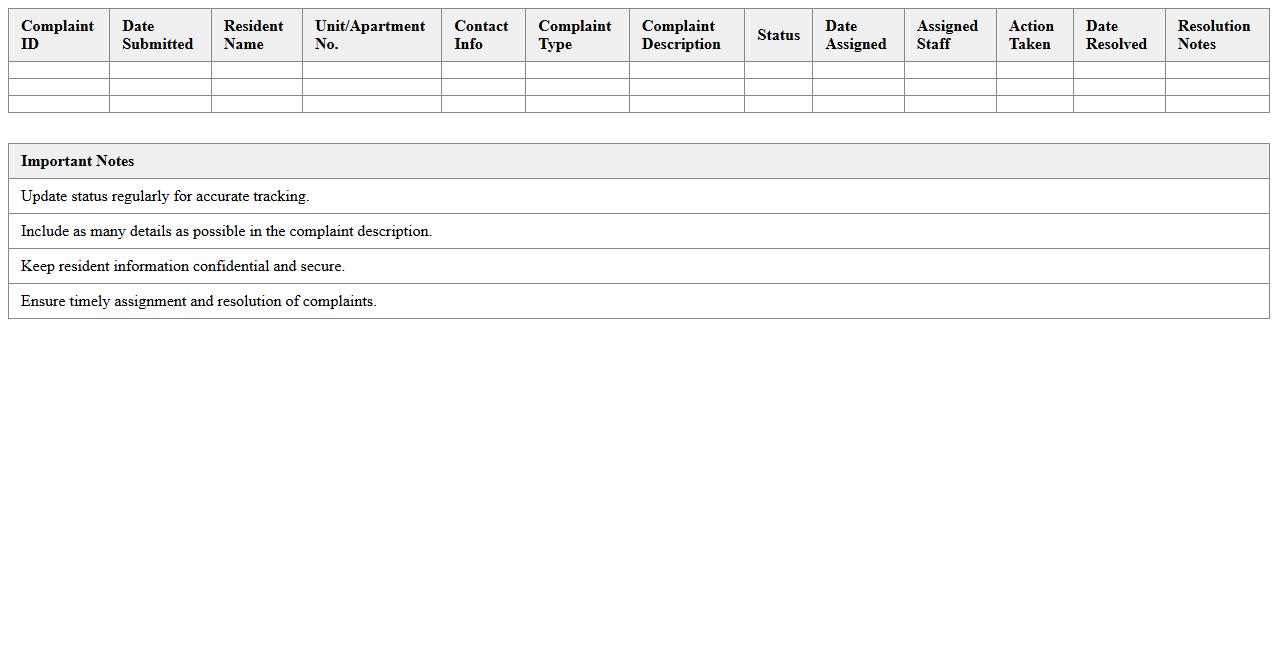Viewport: 1278px width, 650px height.
Task: Click the Action Taken column header
Action: [x=1033, y=35]
